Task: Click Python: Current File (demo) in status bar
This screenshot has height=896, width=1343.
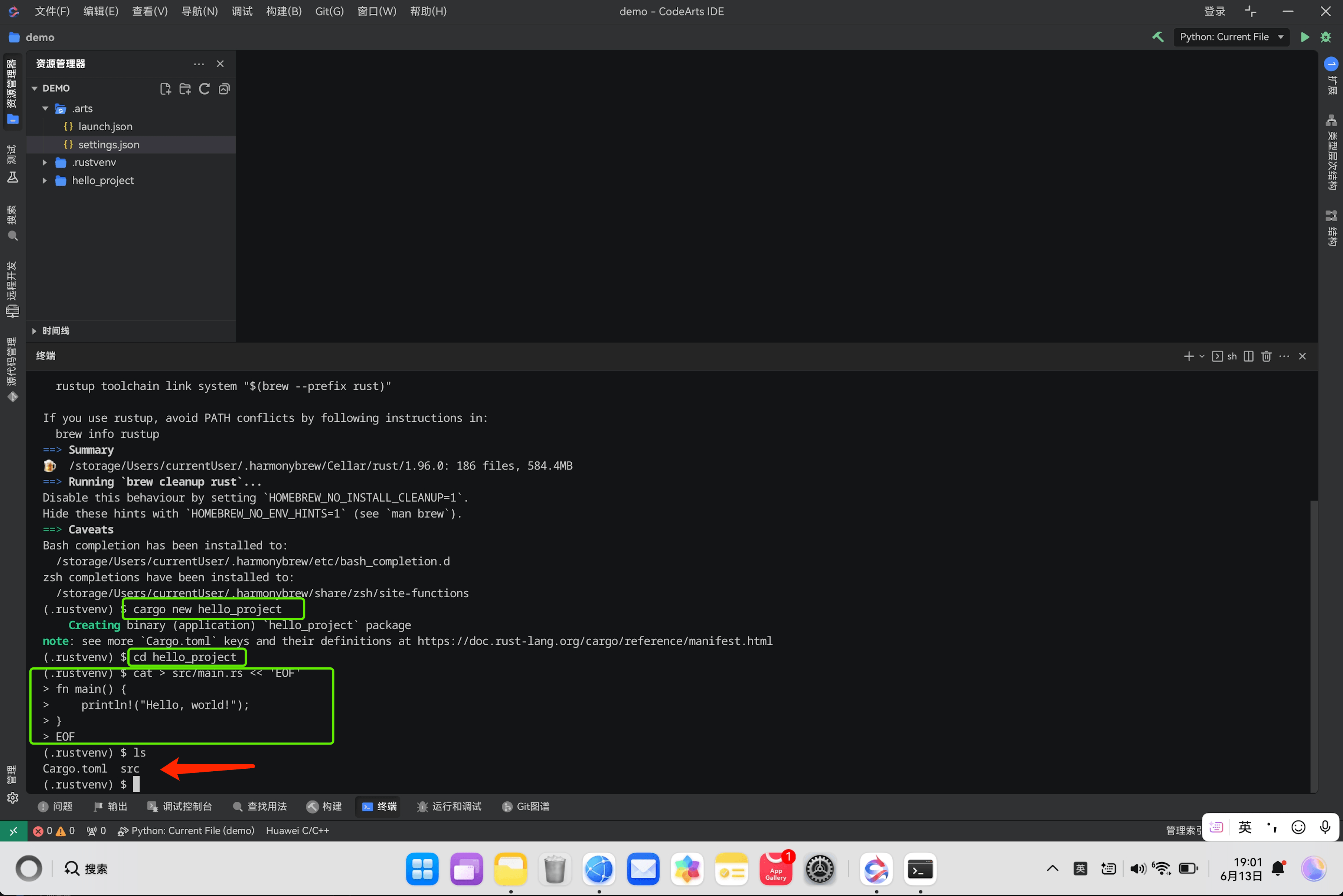Action: pyautogui.click(x=186, y=831)
